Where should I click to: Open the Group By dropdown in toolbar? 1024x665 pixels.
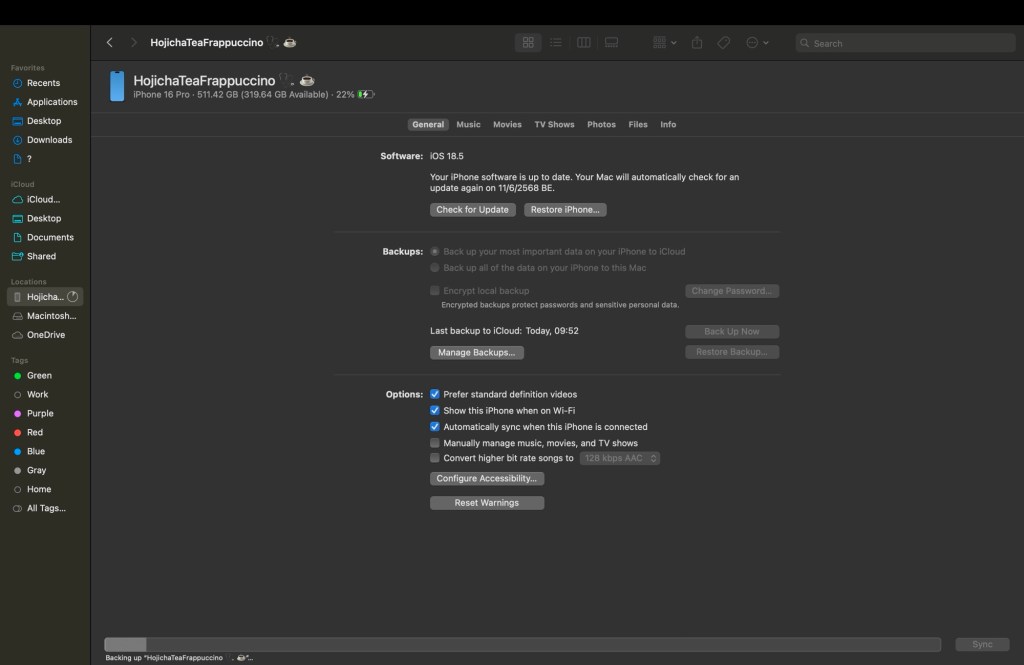click(664, 43)
